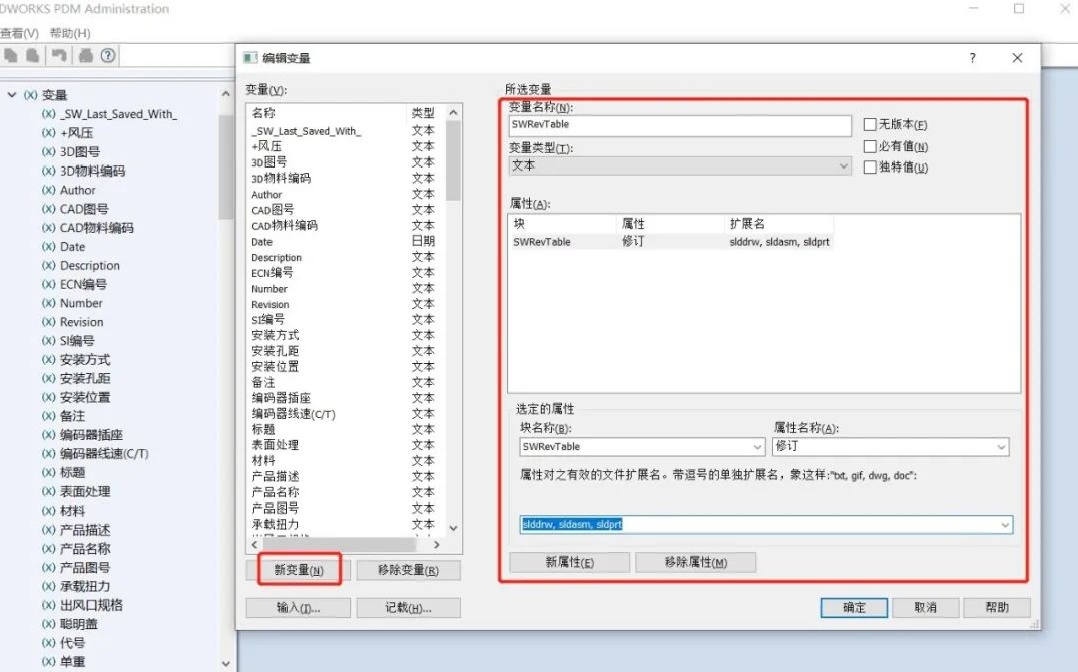Enable the 无版本 checkbox

870,124
